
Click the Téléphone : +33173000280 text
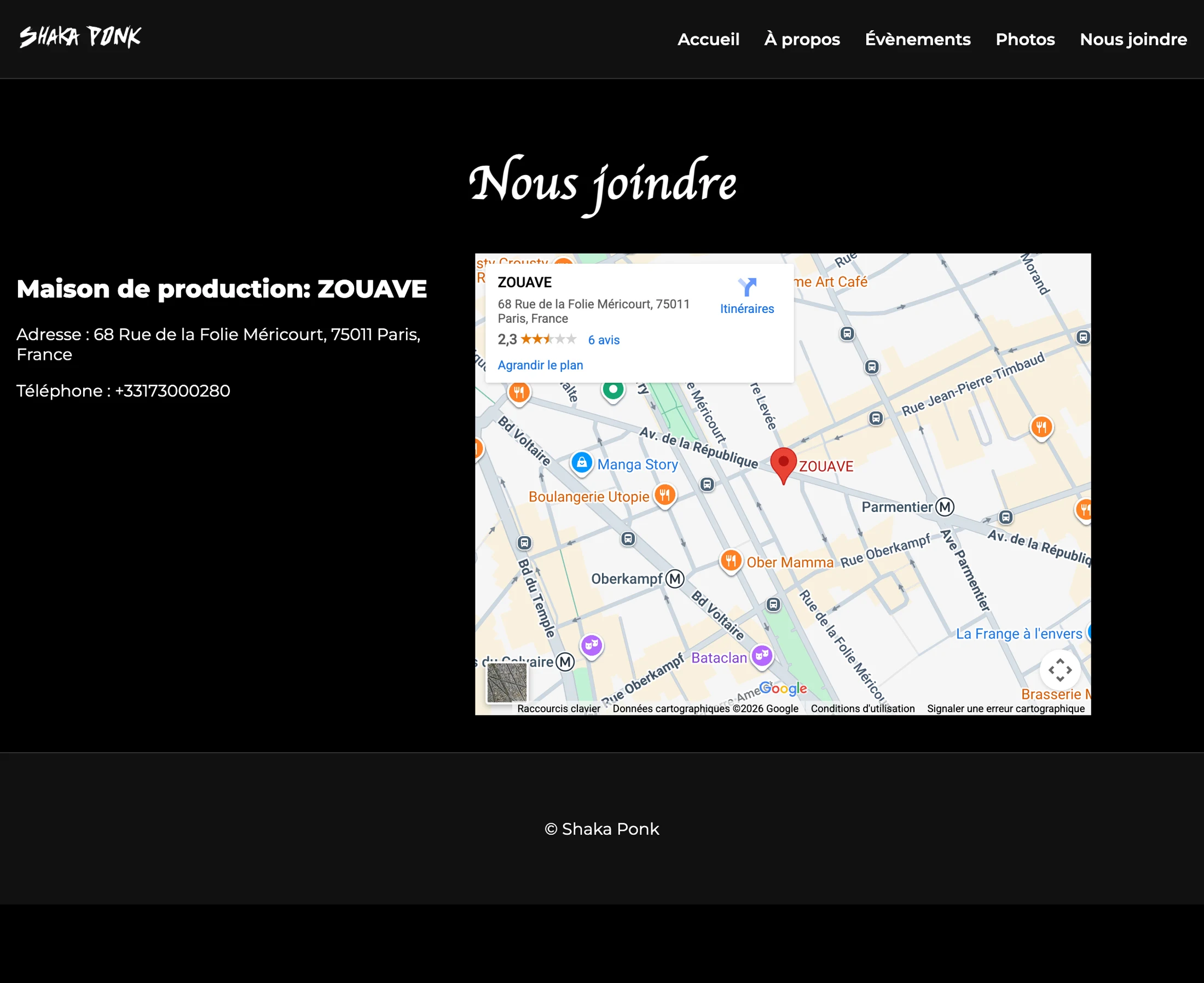click(123, 391)
